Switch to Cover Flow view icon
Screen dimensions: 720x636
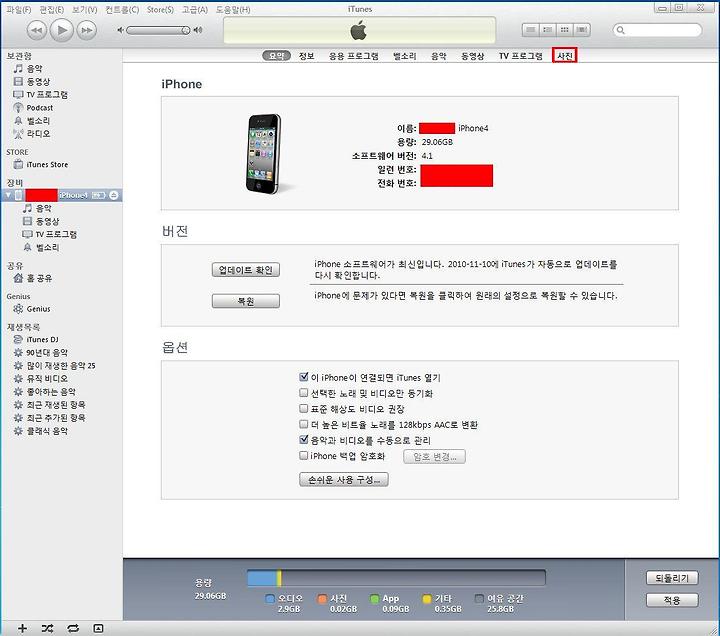click(582, 30)
